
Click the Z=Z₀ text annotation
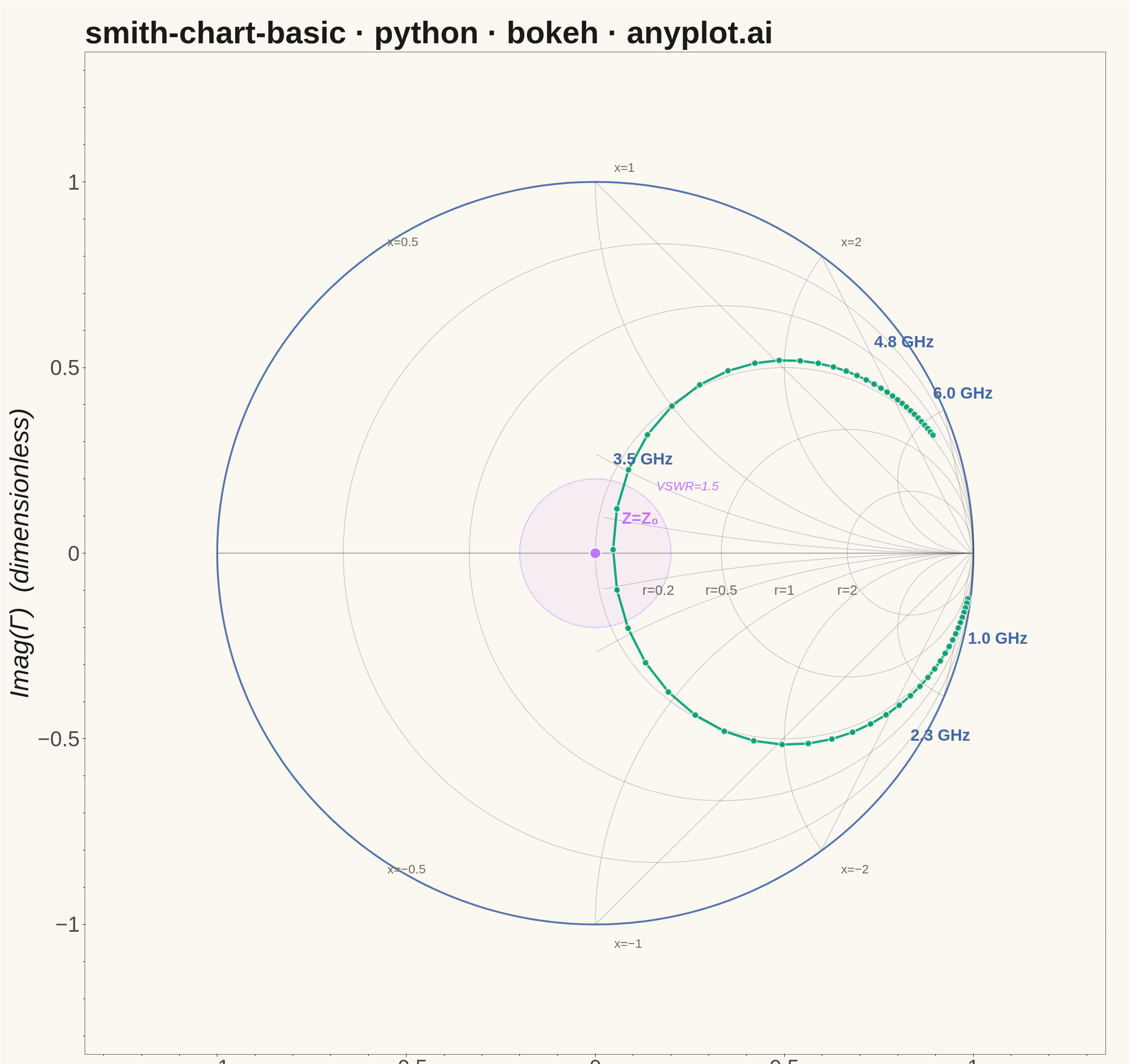(x=639, y=519)
